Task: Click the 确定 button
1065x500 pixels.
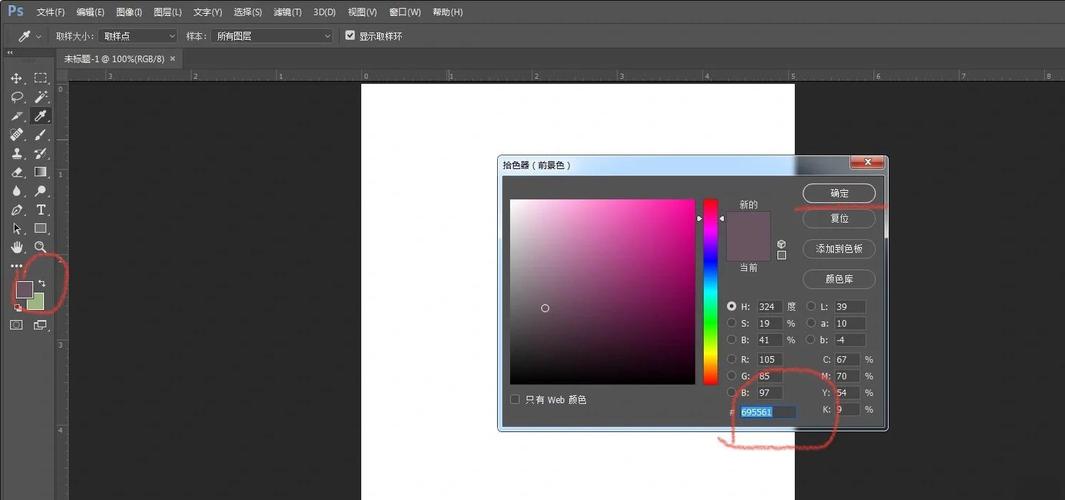Action: click(839, 193)
